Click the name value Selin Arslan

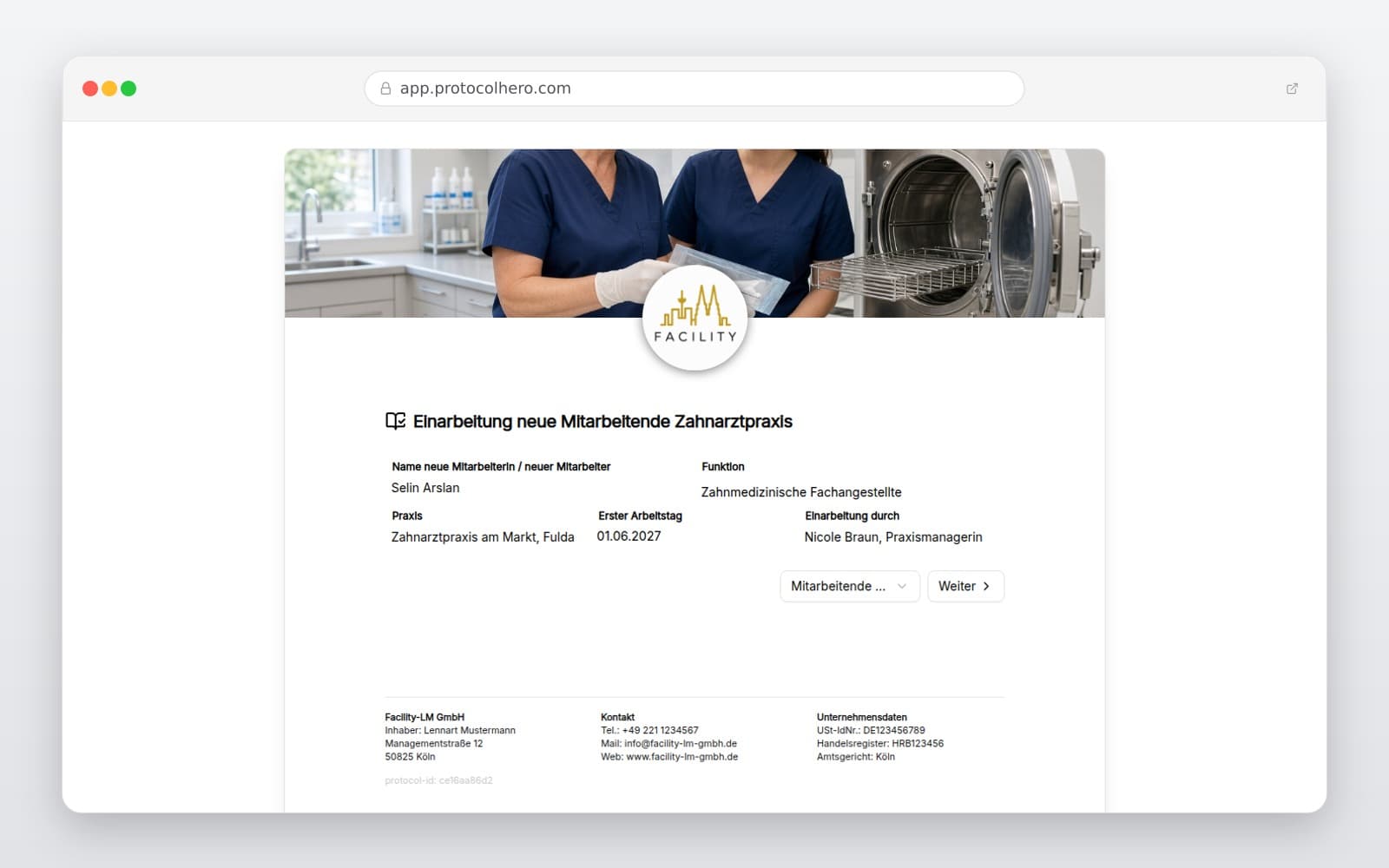(x=425, y=488)
